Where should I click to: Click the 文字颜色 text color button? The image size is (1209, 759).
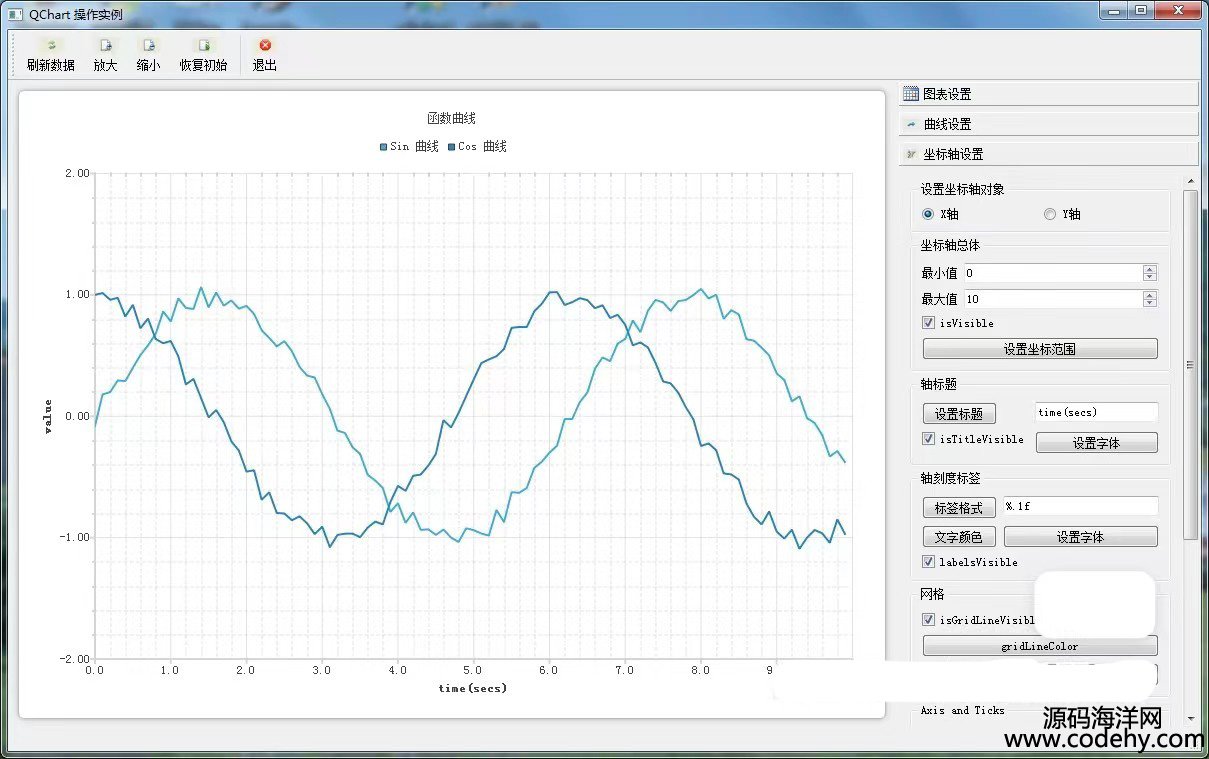click(959, 537)
